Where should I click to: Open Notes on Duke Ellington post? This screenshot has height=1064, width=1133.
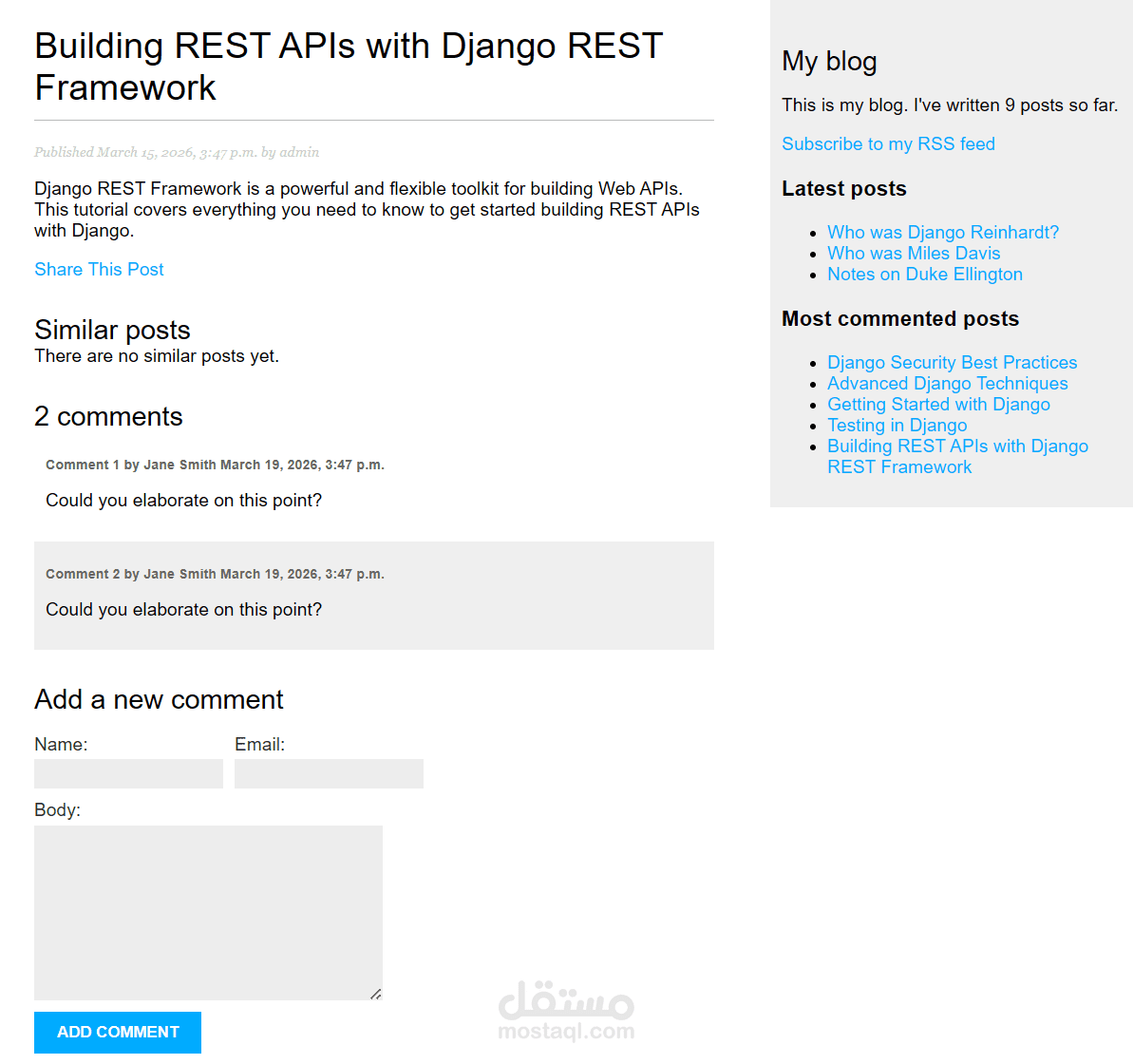point(925,274)
